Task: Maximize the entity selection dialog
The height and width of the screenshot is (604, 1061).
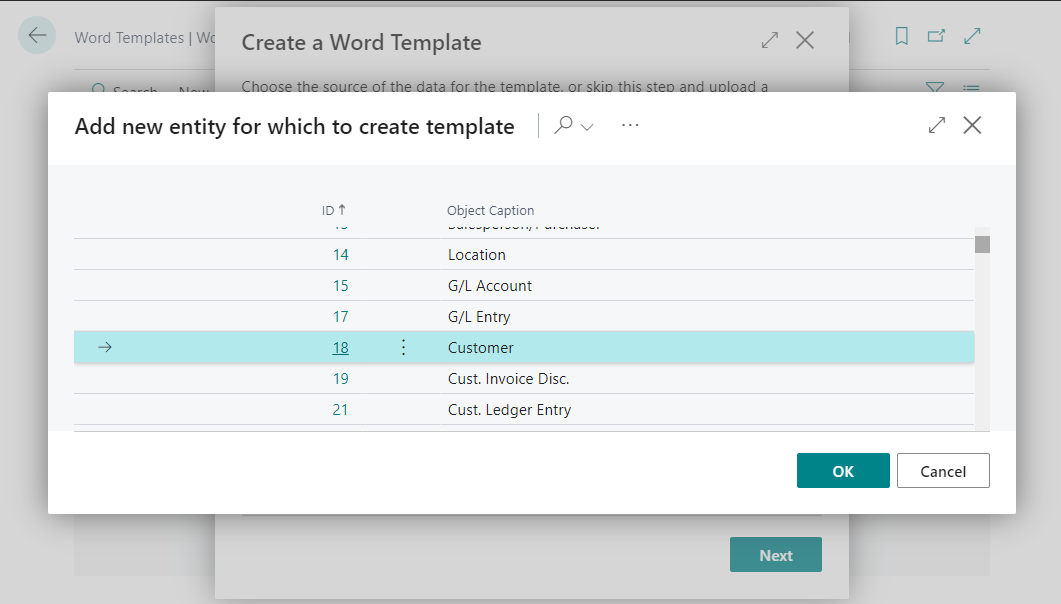Action: click(936, 125)
